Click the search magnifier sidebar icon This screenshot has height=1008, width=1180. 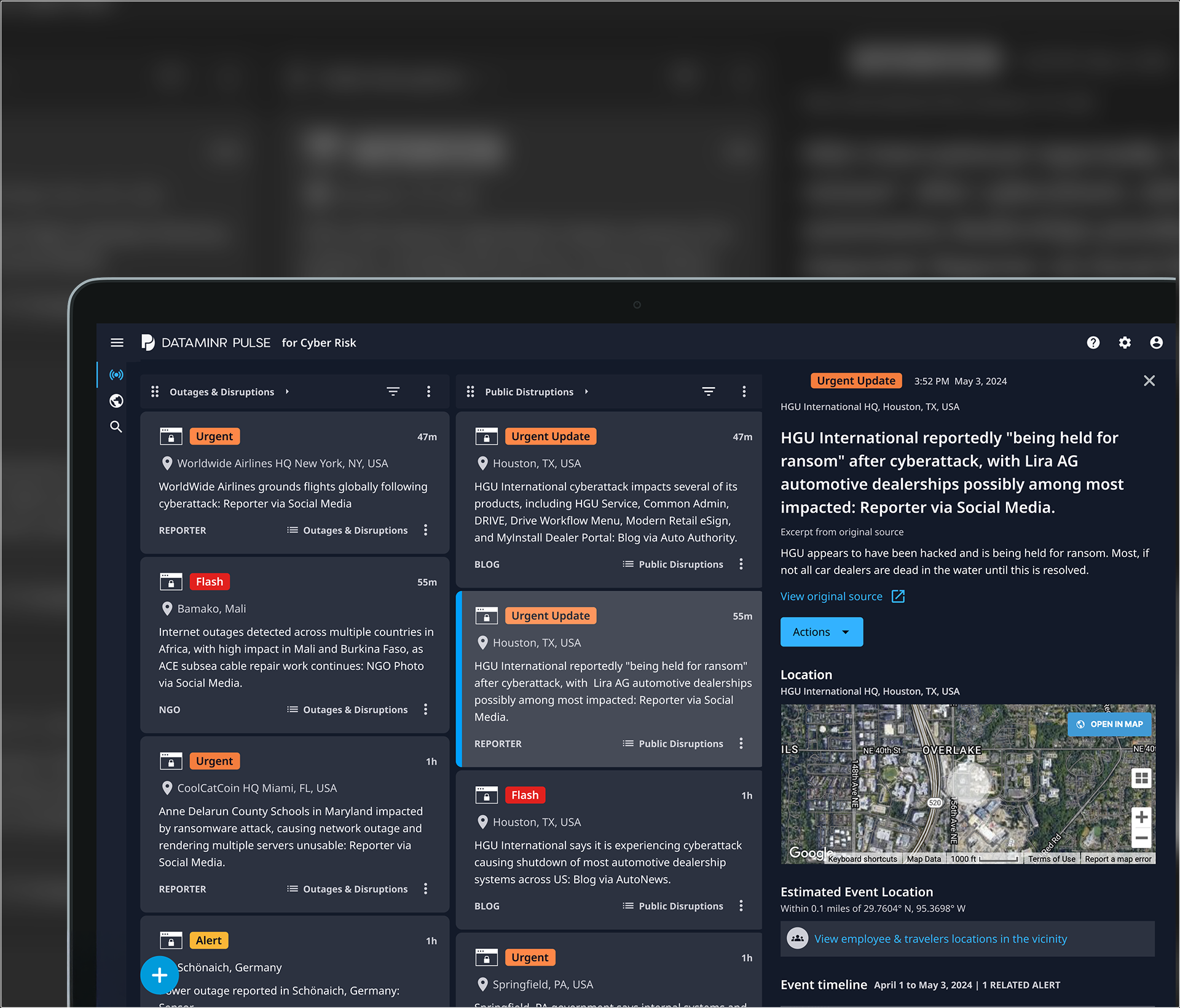click(x=116, y=427)
